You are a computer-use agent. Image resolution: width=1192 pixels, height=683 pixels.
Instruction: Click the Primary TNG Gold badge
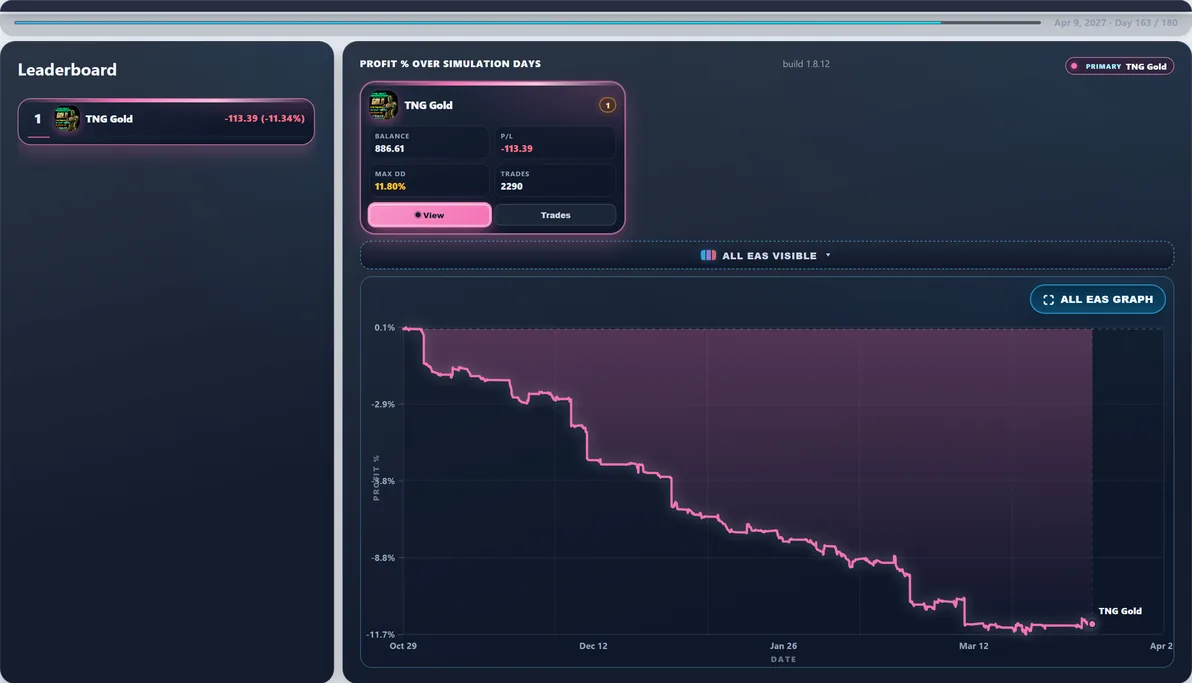pyautogui.click(x=1119, y=66)
